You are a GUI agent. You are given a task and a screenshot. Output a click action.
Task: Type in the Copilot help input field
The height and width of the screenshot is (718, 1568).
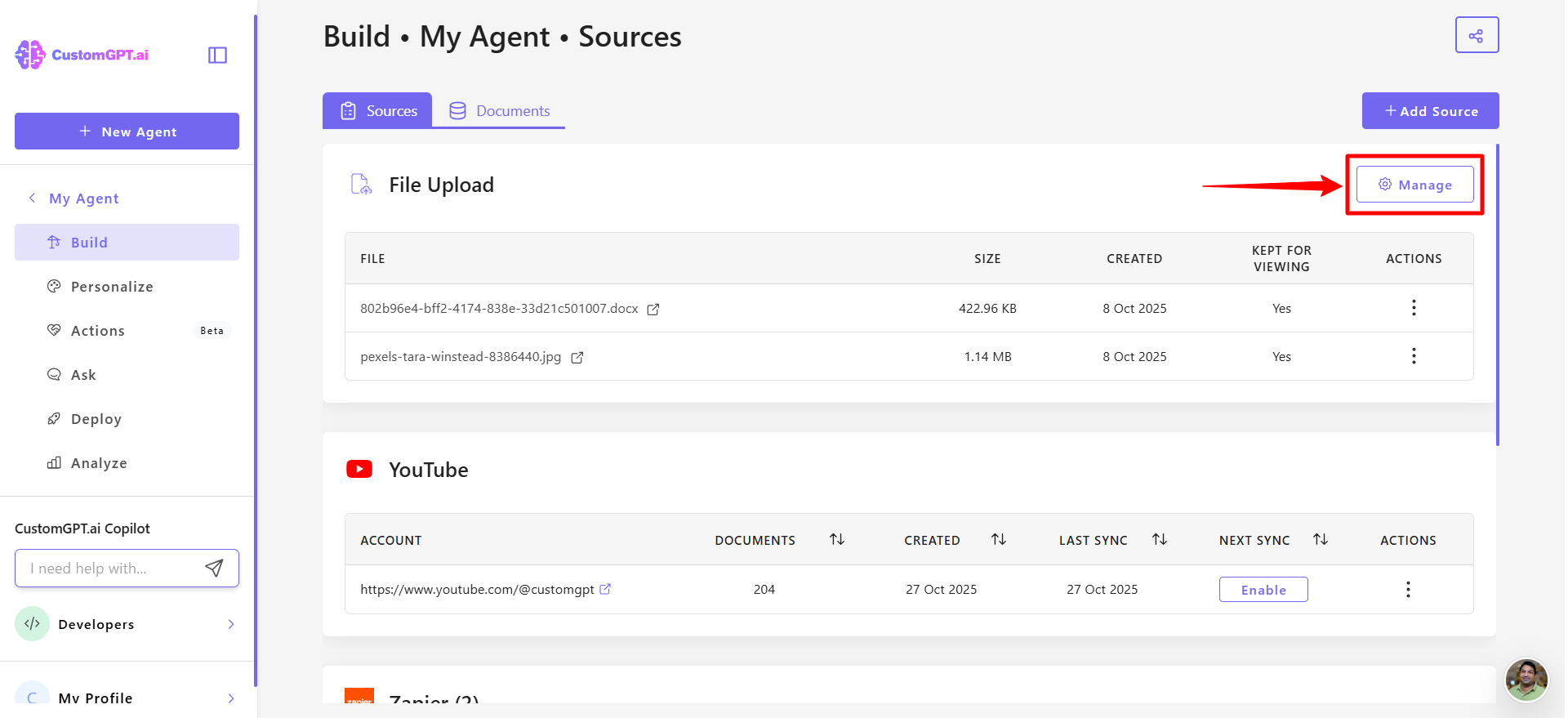110,569
